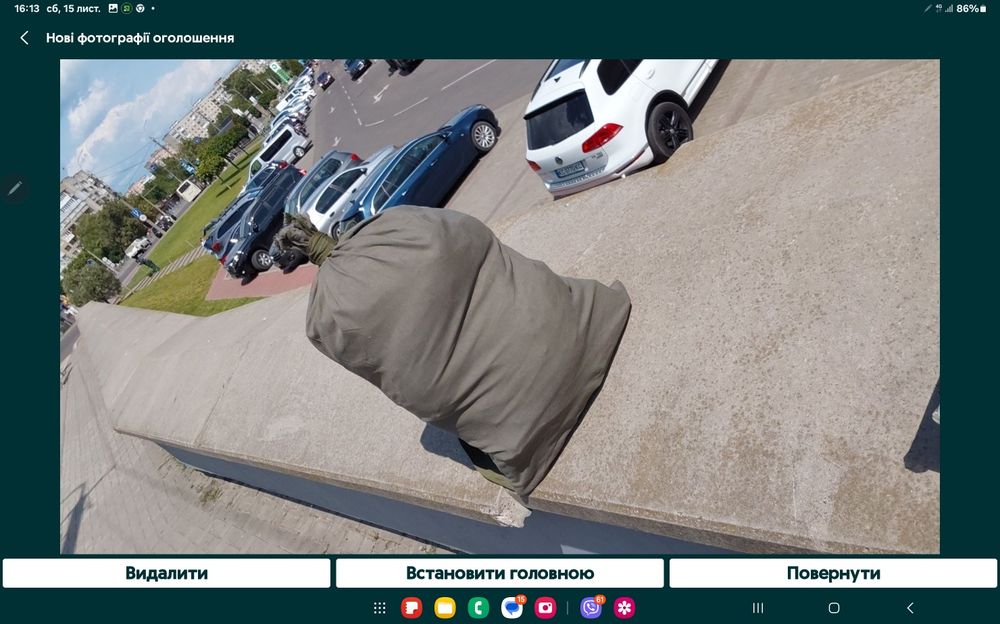Screen dimensions: 1000x624
Task: Tap the listing photo of the sack
Action: (499, 306)
